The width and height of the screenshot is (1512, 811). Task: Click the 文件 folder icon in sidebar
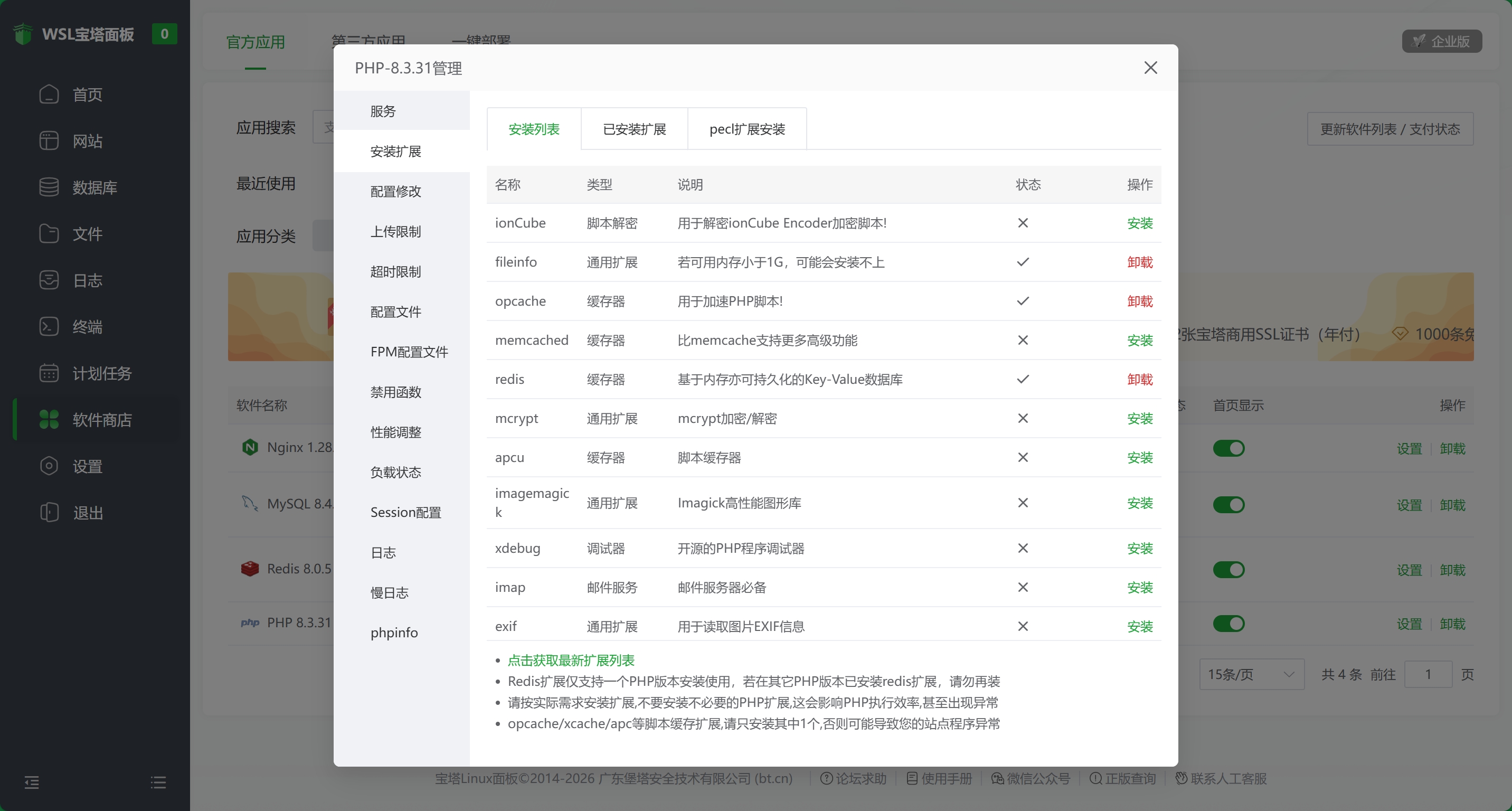click(49, 233)
